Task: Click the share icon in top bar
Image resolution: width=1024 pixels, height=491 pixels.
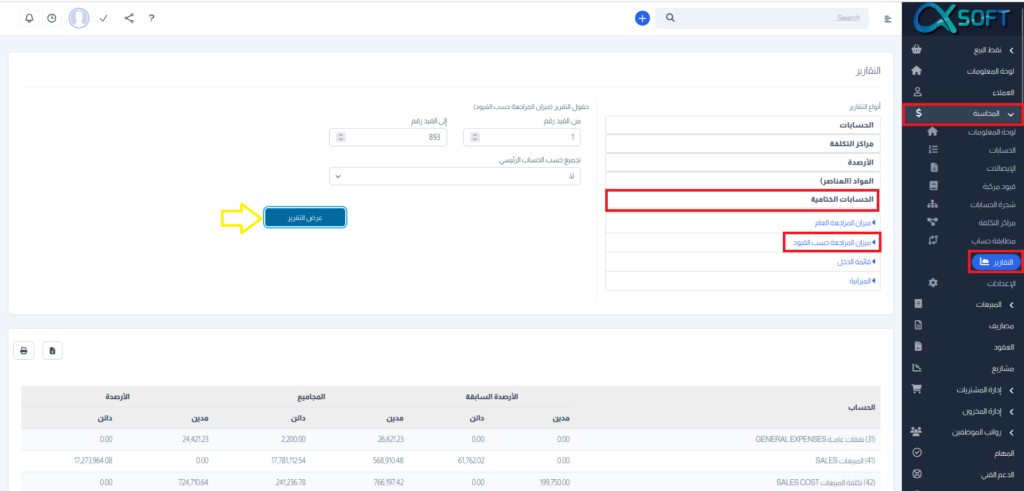Action: (129, 18)
